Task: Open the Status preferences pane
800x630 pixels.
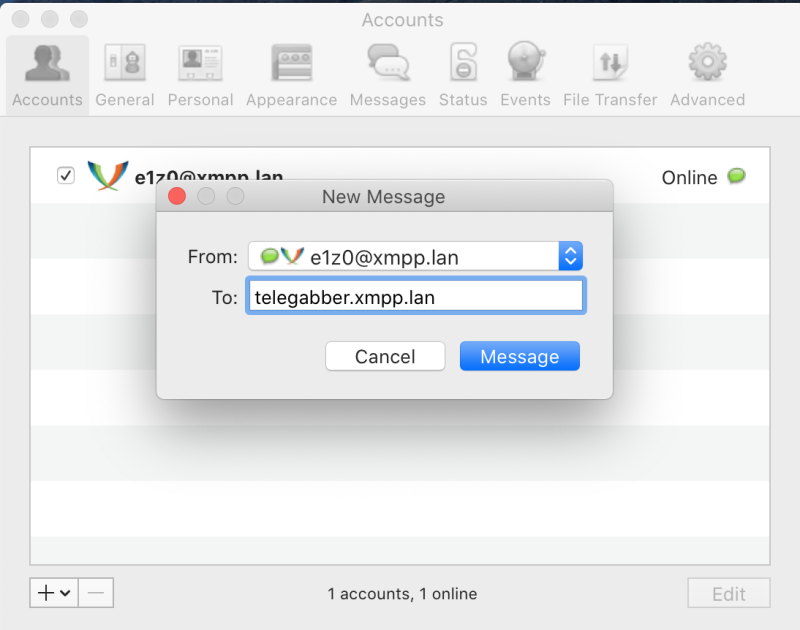Action: coord(463,76)
